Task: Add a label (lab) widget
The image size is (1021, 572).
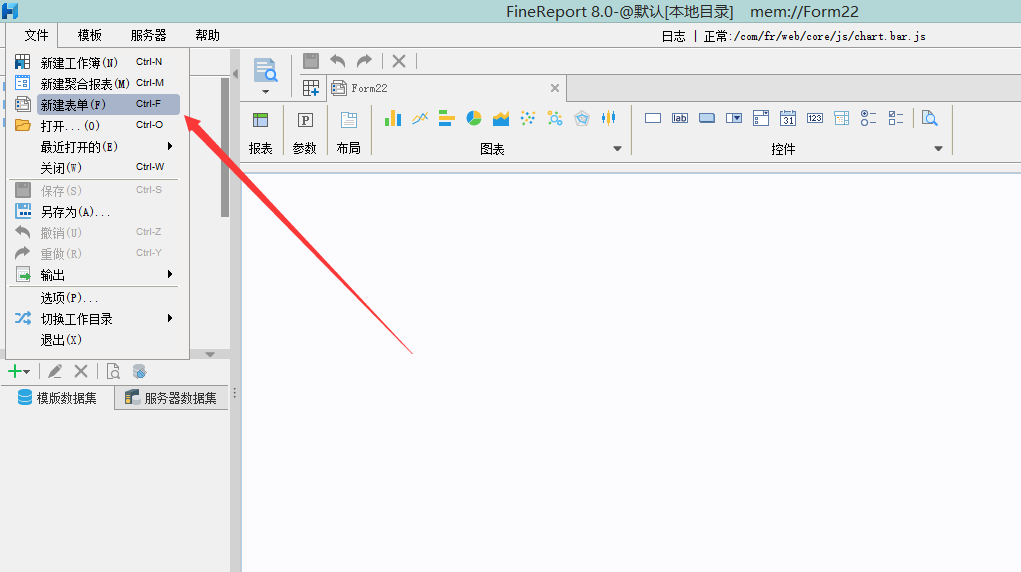Action: pos(680,118)
